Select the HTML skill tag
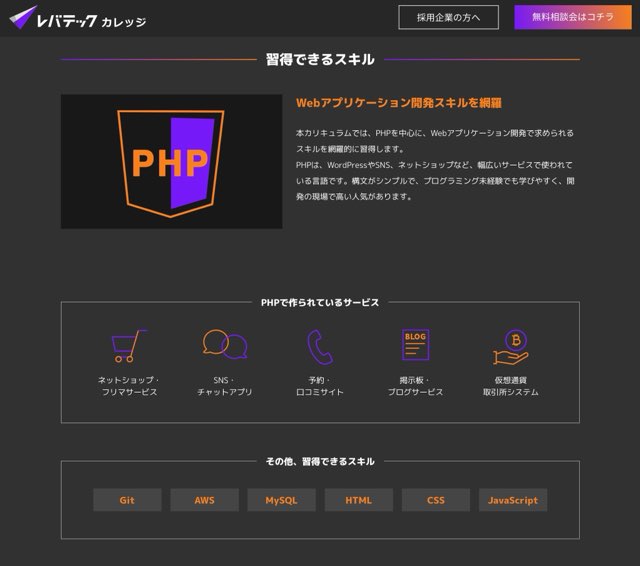Screen dimensions: 640x566 point(359,500)
